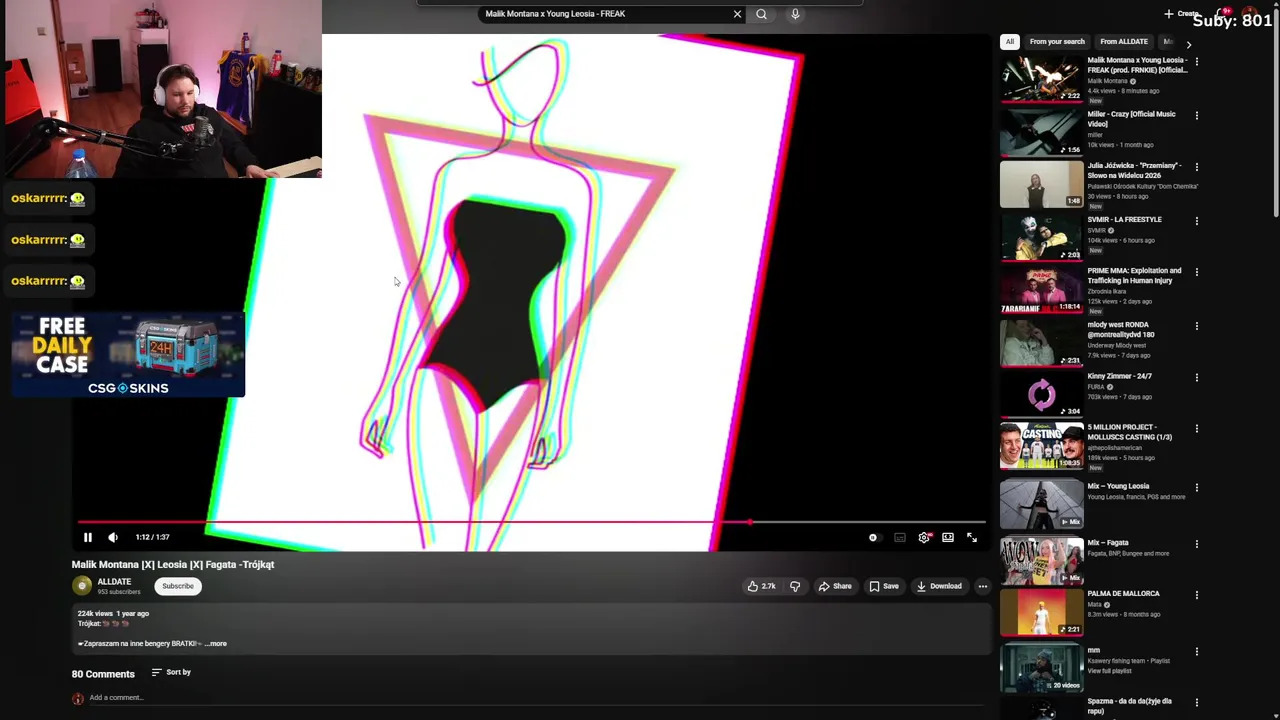Open Sort by comments dropdown
The image size is (1280, 720).
(171, 672)
